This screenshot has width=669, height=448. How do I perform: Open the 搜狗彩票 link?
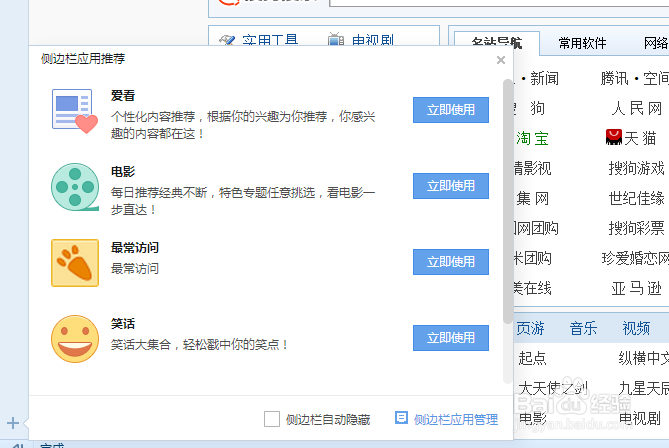[x=637, y=228]
